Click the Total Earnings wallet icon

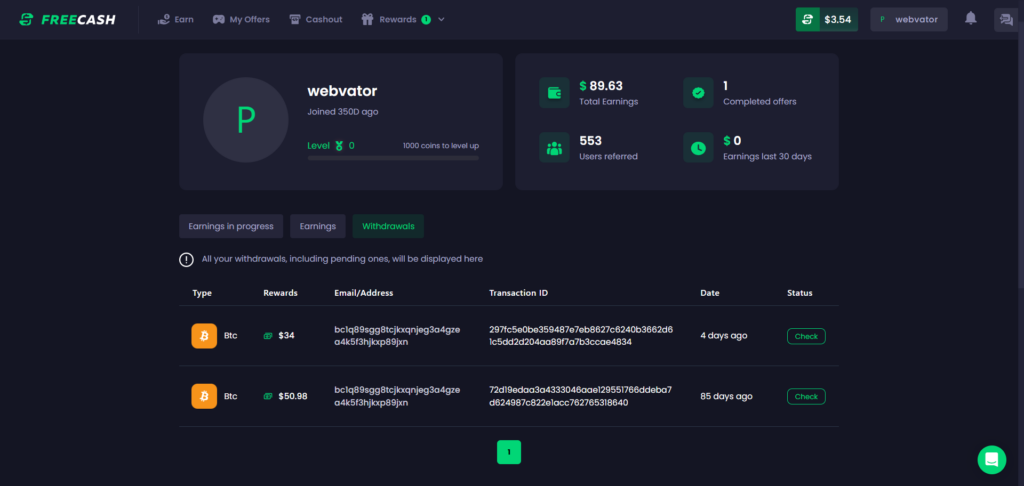[x=554, y=93]
